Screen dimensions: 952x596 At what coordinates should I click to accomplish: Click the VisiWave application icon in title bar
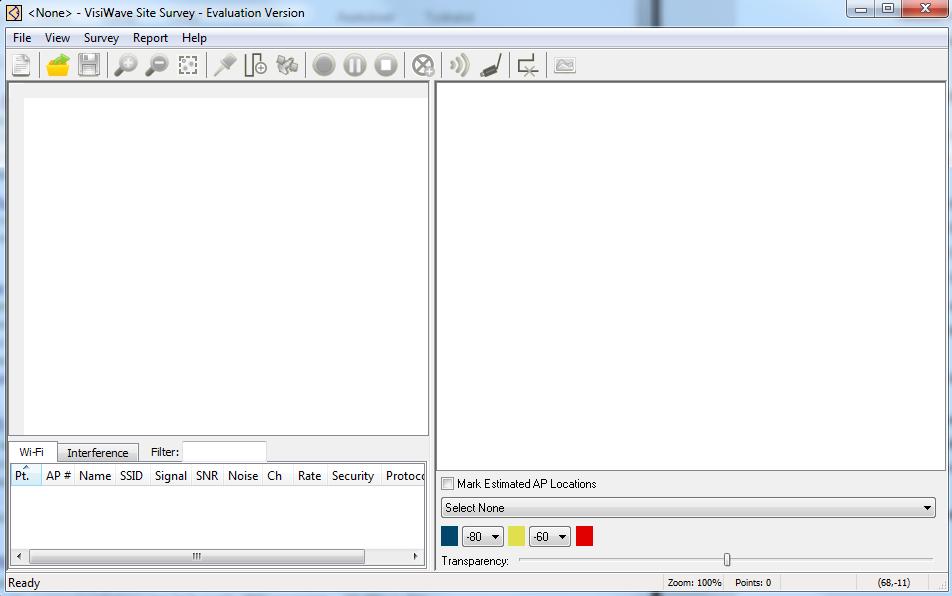tap(13, 12)
